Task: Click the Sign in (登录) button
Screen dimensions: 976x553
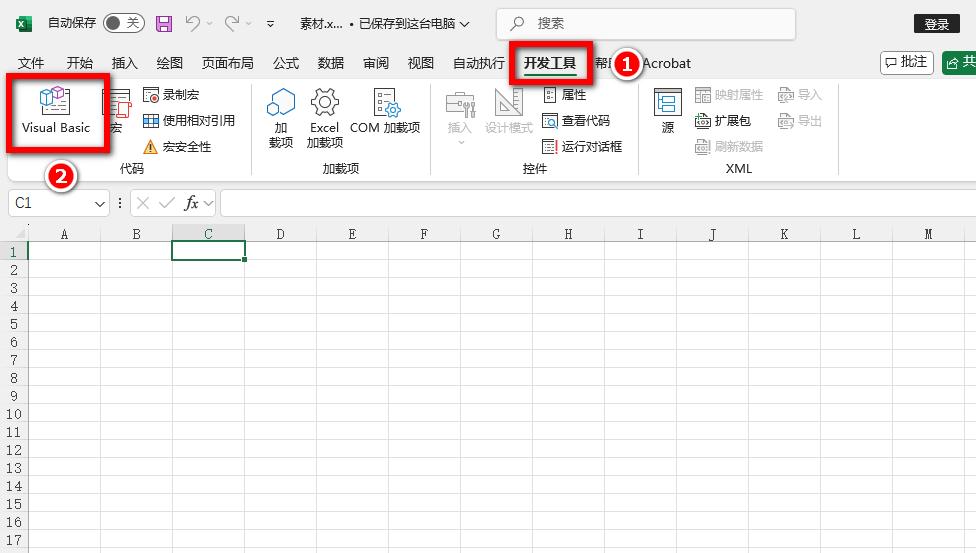Action: (x=936, y=24)
